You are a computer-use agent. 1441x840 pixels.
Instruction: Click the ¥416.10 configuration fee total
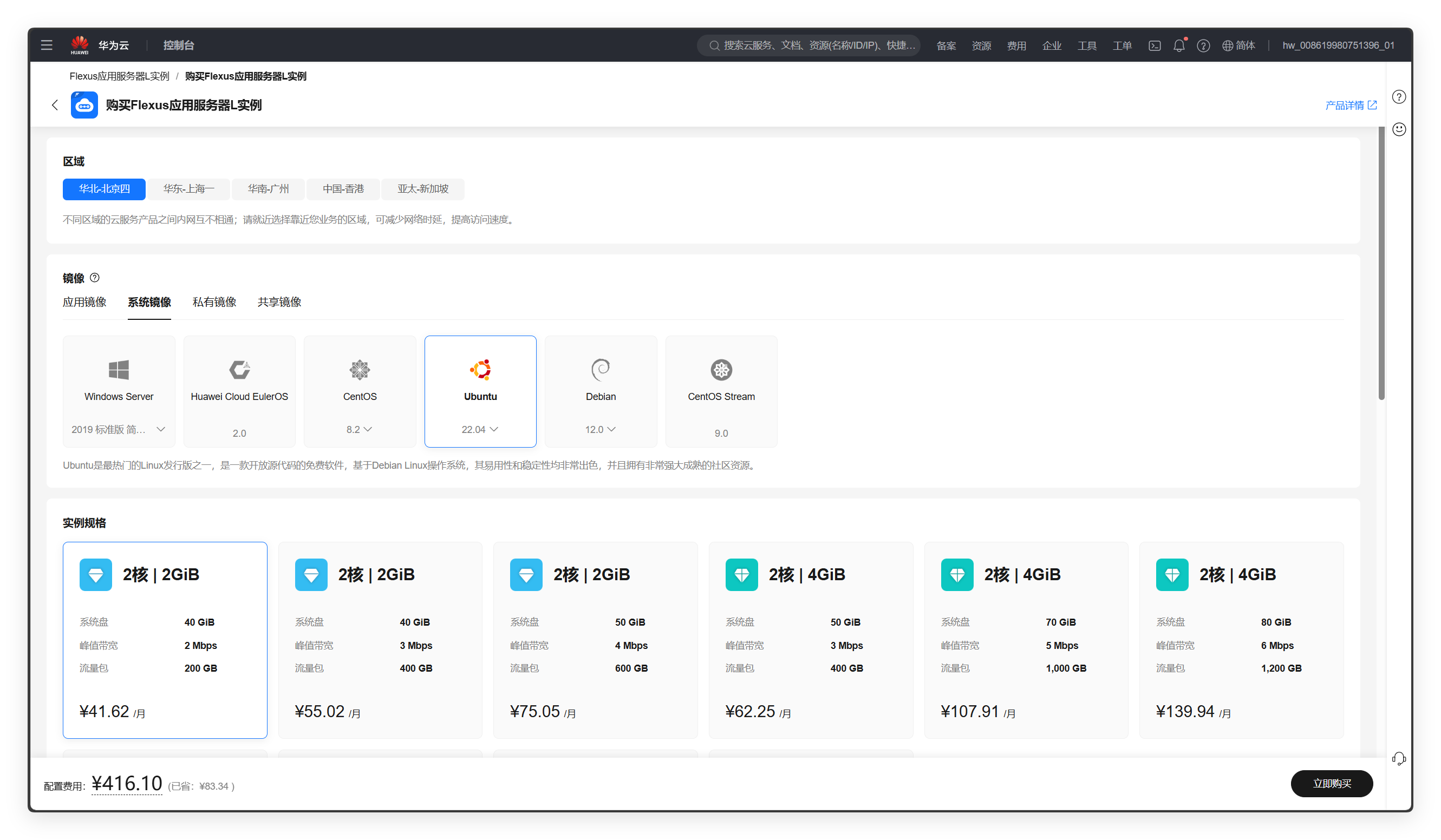127,783
